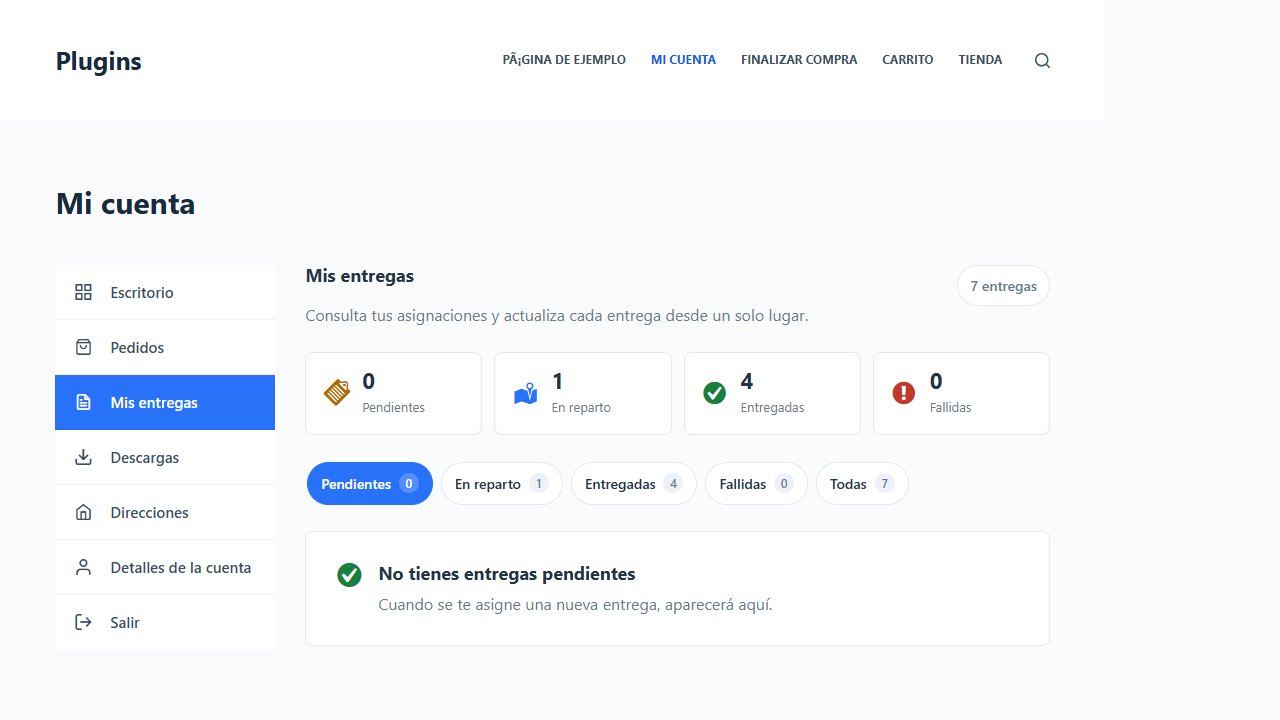Click the 0 Pendientes summary card label
This screenshot has width=1280, height=720.
click(393, 407)
